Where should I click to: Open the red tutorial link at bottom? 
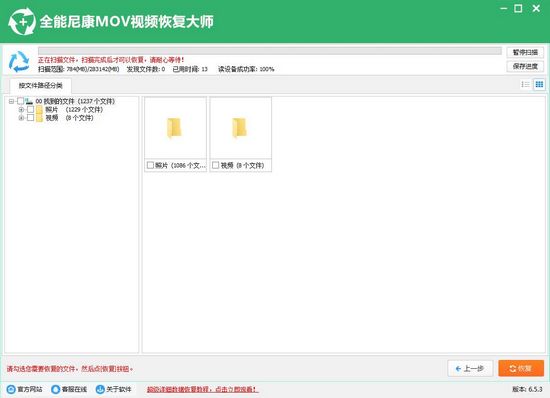202,389
